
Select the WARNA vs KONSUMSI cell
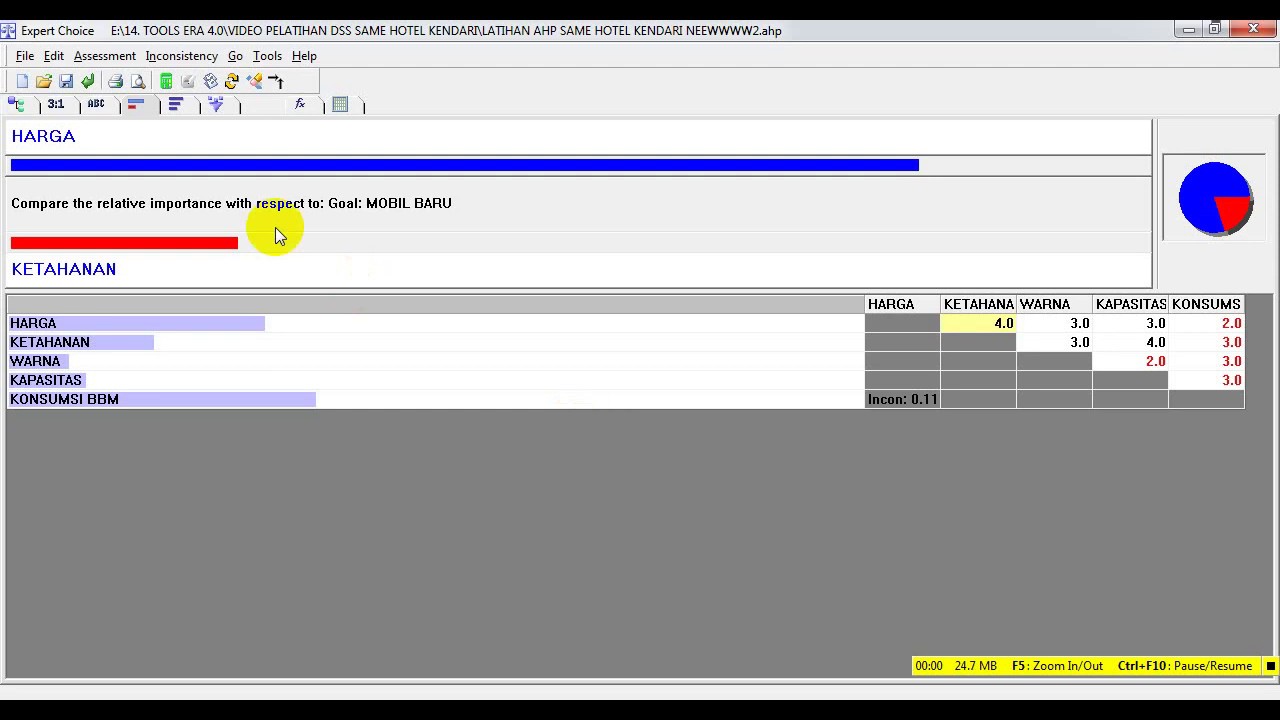[x=1206, y=361]
